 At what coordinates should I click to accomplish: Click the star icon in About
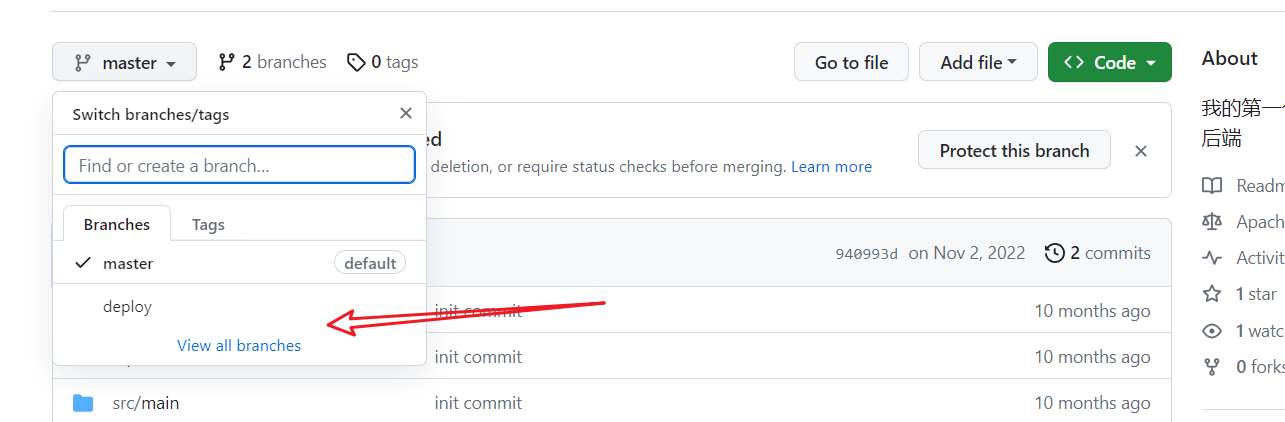pos(1212,294)
